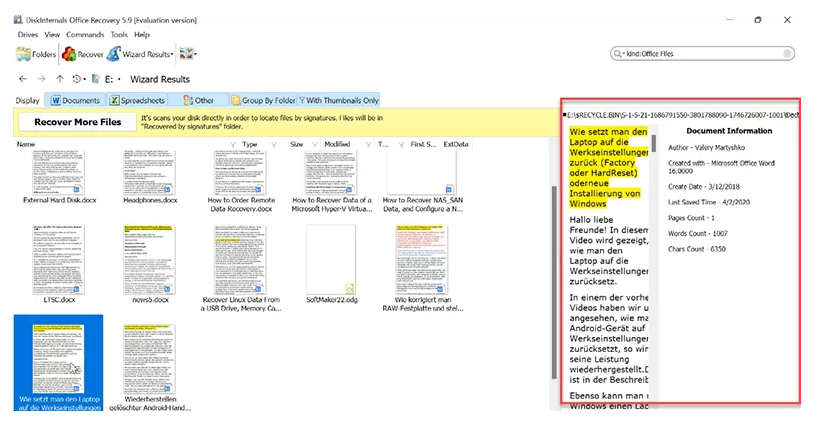Sort by the Name column header

point(25,144)
